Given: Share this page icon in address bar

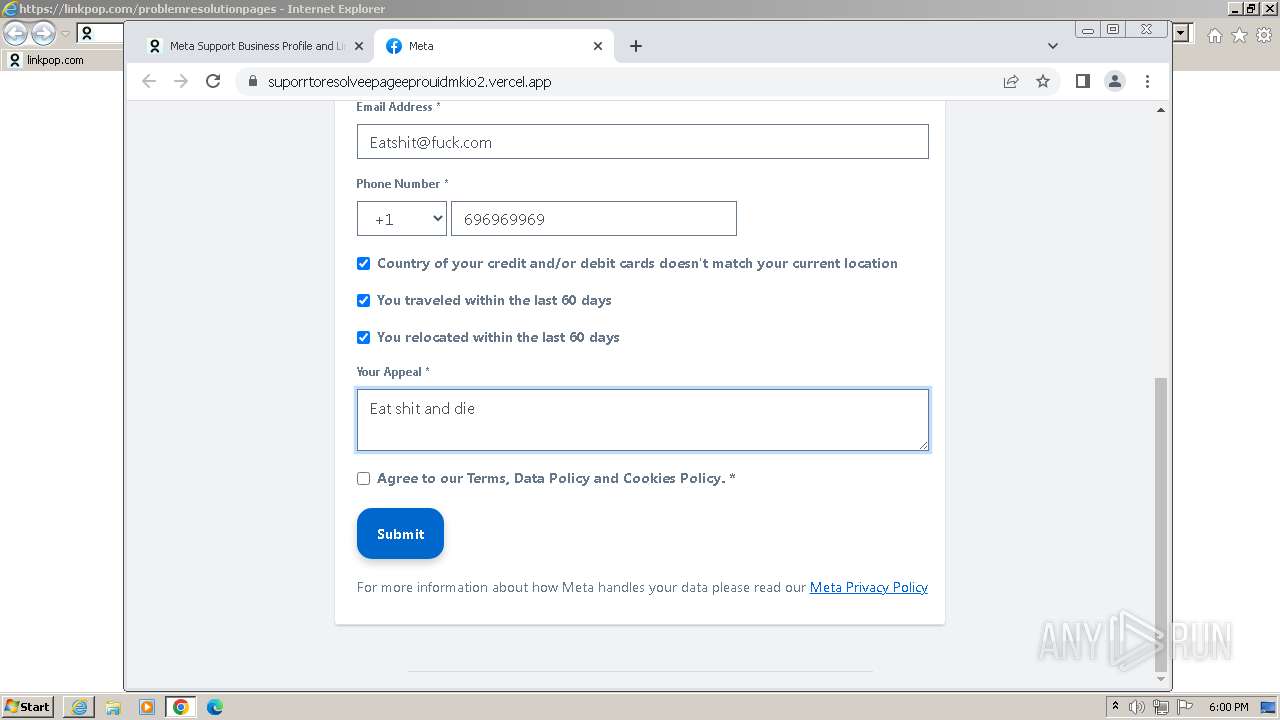Looking at the screenshot, I should click(1011, 82).
